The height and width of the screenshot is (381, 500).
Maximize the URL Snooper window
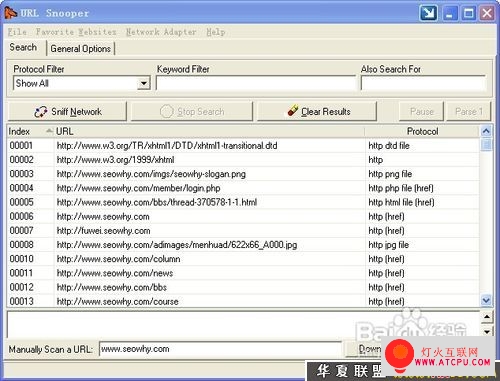tap(468, 13)
